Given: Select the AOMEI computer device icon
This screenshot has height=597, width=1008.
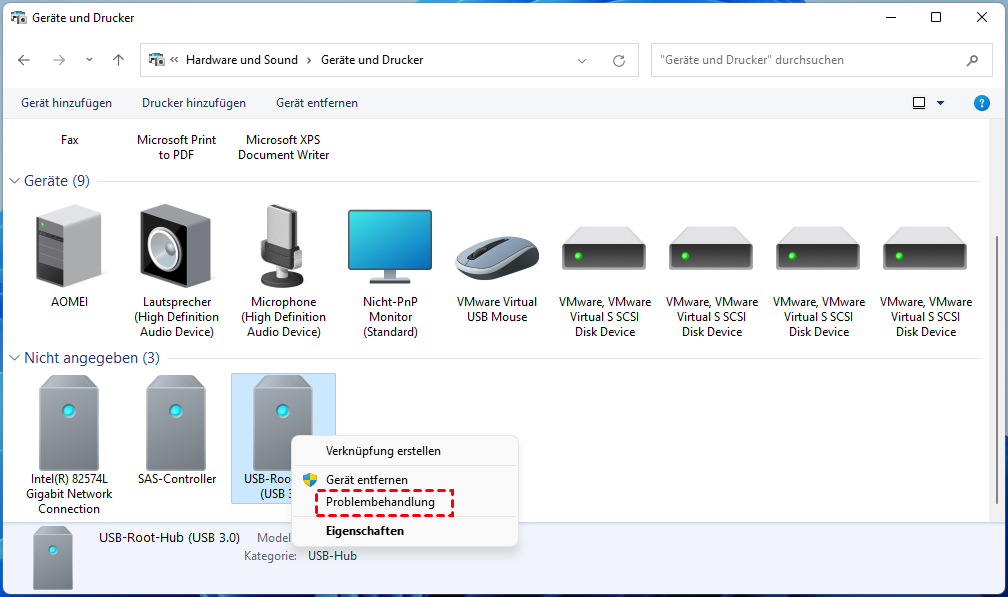Looking at the screenshot, I should click(x=69, y=246).
